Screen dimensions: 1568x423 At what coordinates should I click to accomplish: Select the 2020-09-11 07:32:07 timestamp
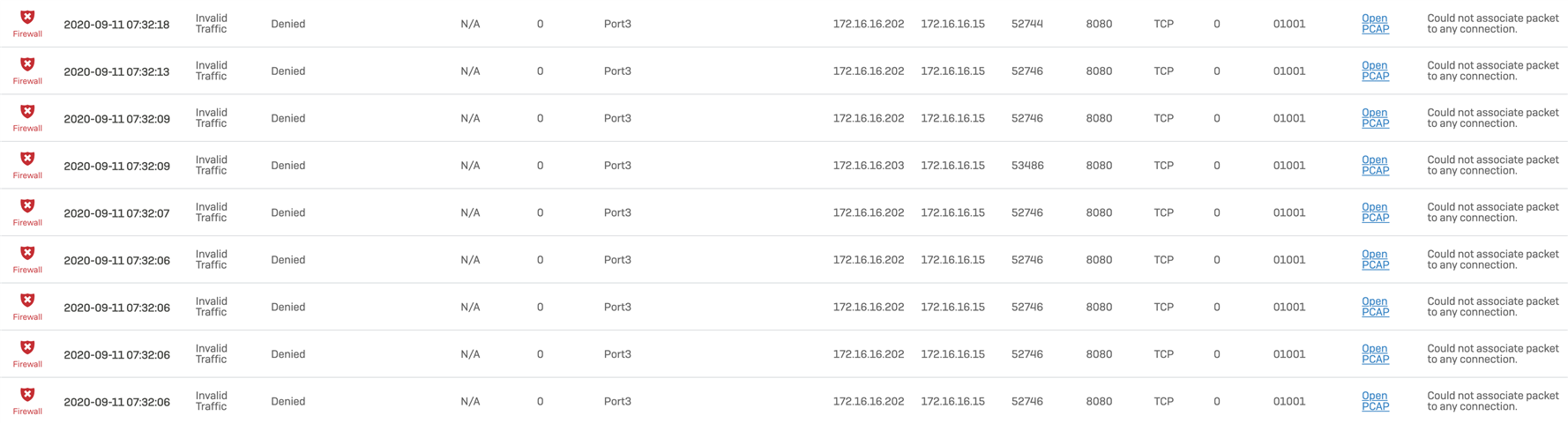[116, 213]
